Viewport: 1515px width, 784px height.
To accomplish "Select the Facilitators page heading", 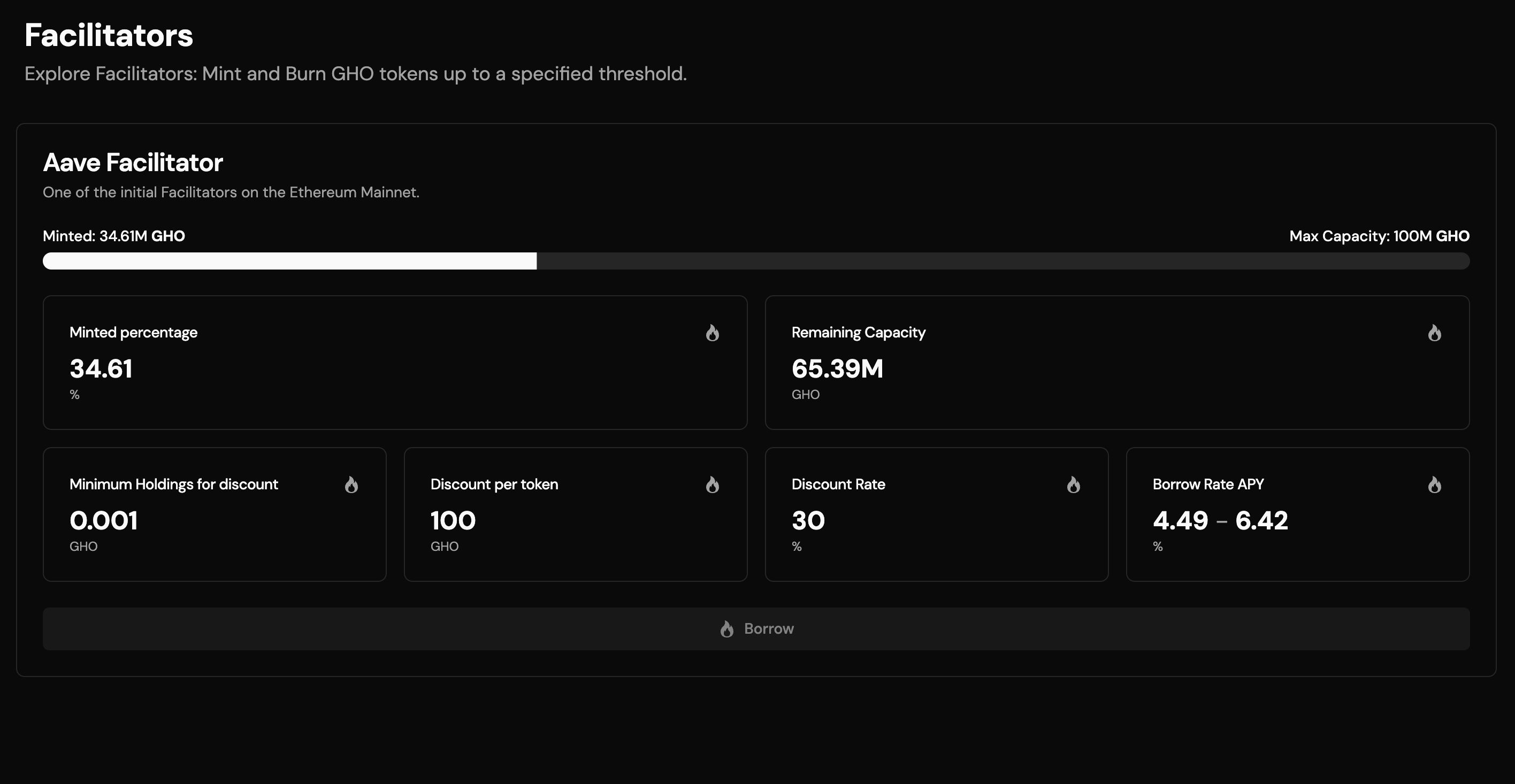I will point(109,35).
